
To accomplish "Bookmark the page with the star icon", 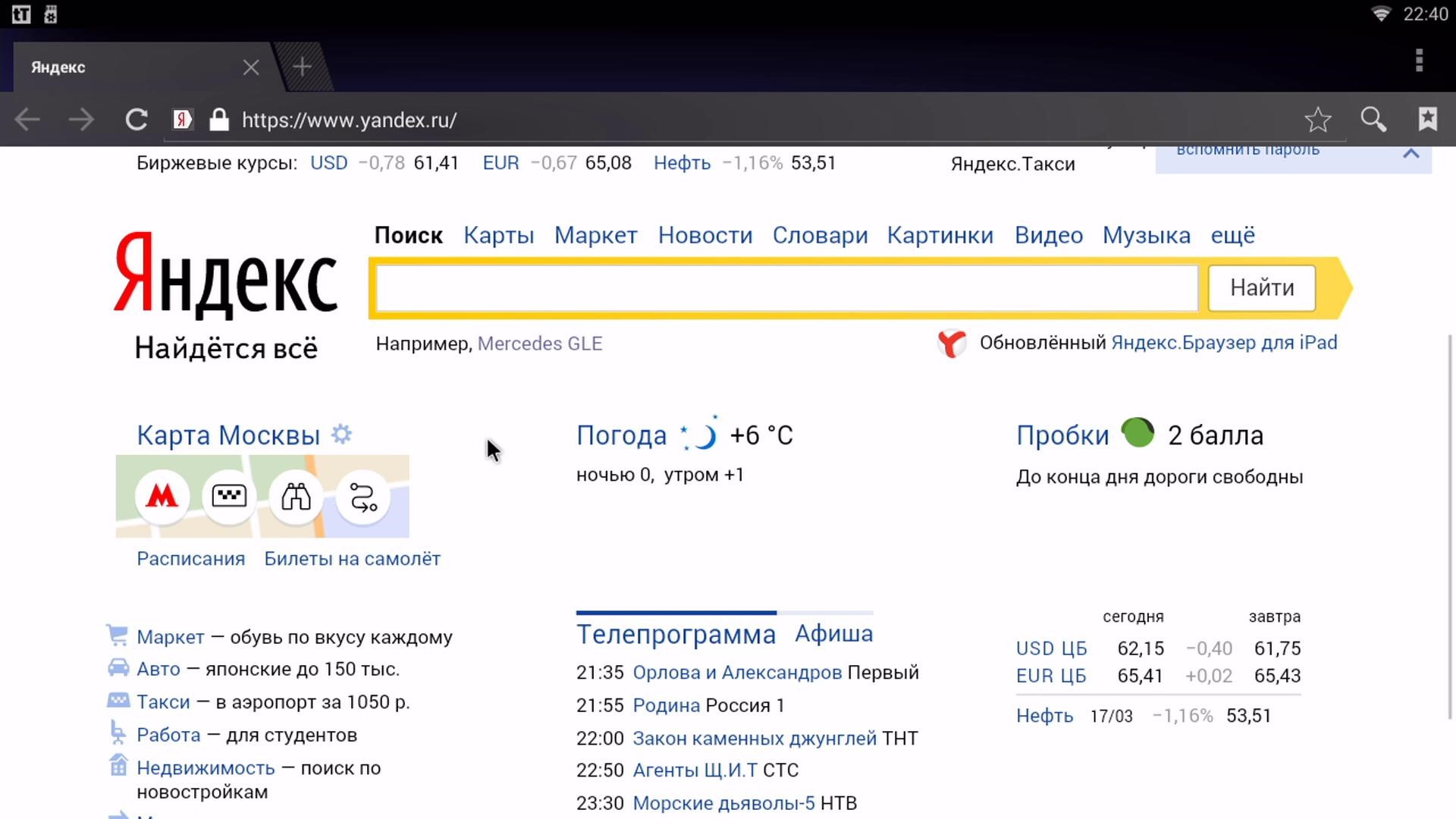I will click(x=1318, y=119).
